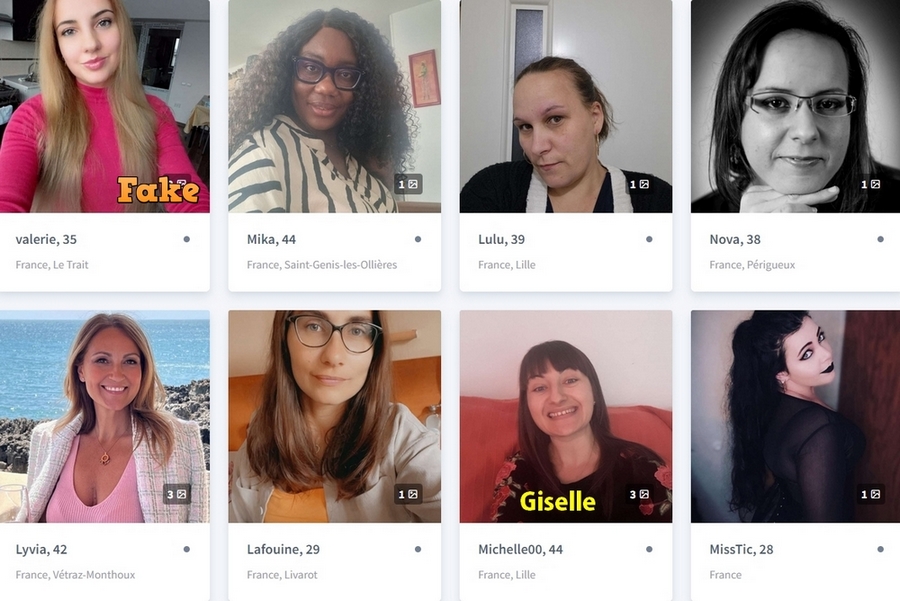Open MissTic's profile picture
The width and height of the screenshot is (900, 601).
pos(796,416)
